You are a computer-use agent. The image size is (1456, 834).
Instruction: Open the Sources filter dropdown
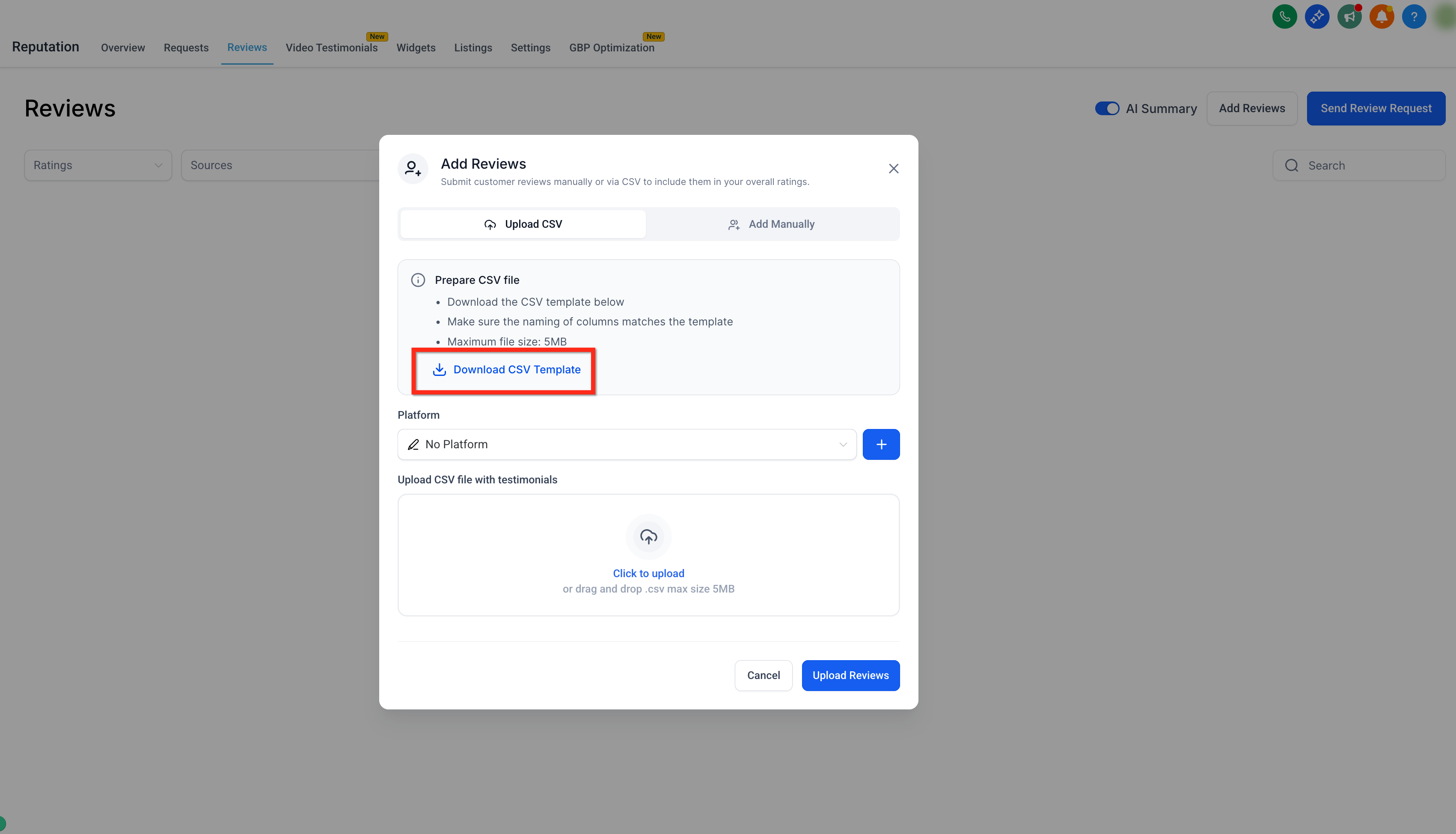point(281,165)
